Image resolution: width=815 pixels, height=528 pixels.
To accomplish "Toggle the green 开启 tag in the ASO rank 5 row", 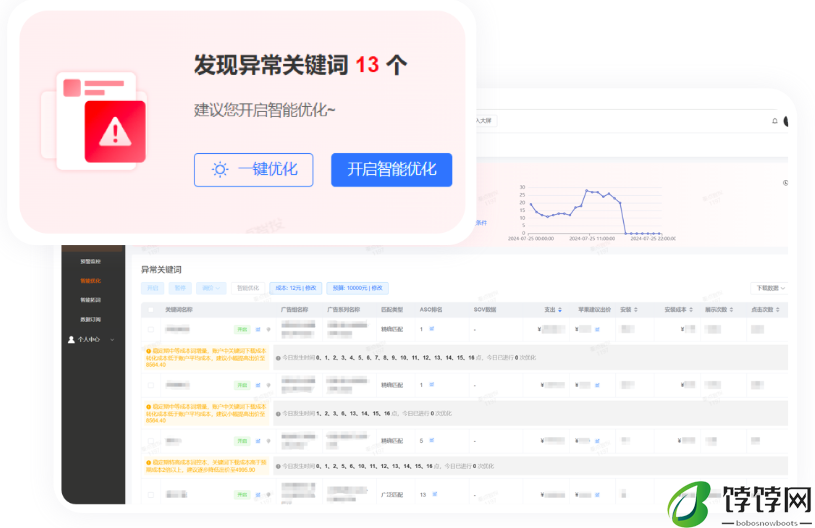I will [242, 441].
